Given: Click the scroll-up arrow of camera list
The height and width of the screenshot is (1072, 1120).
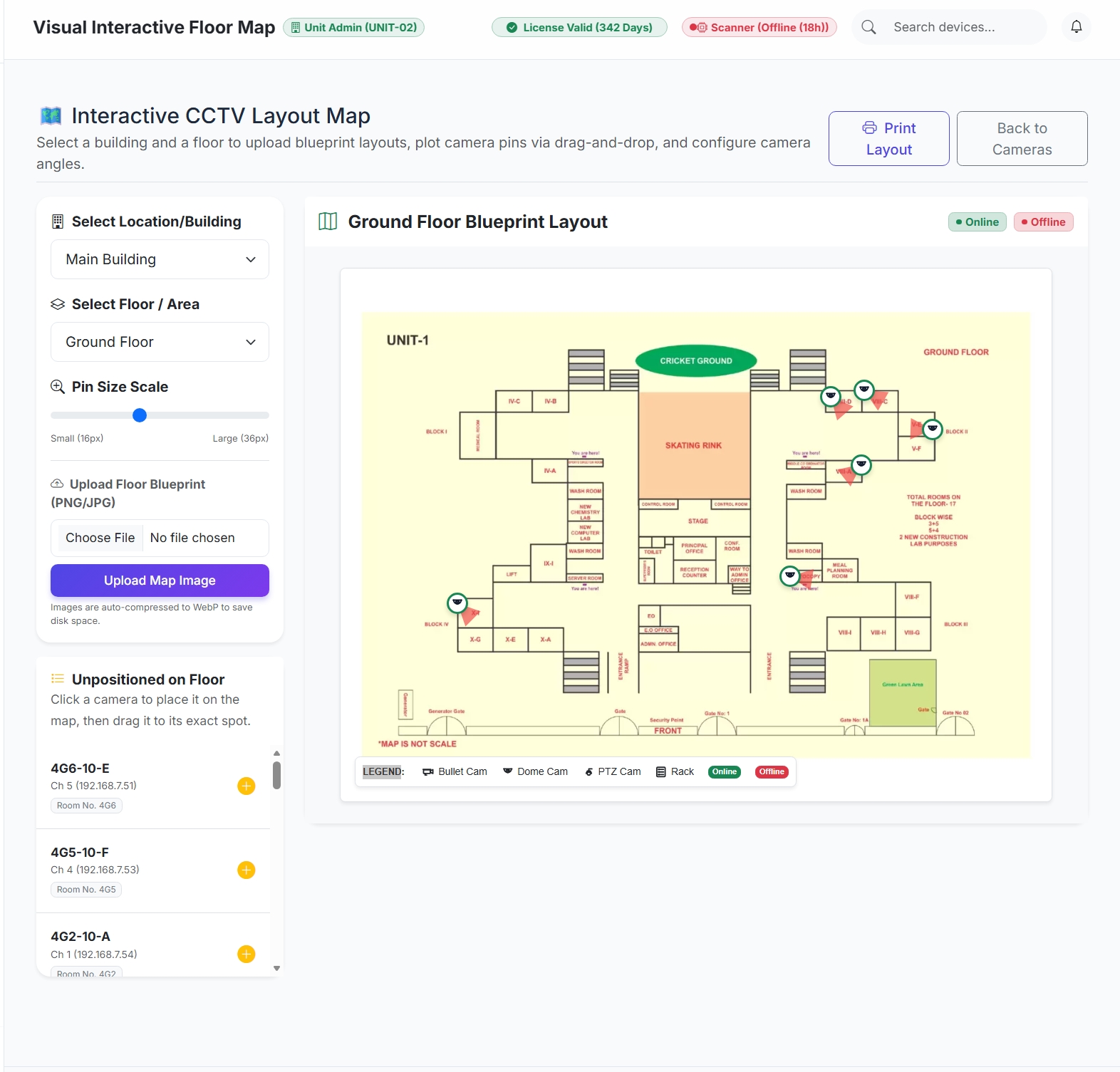Looking at the screenshot, I should click(276, 753).
